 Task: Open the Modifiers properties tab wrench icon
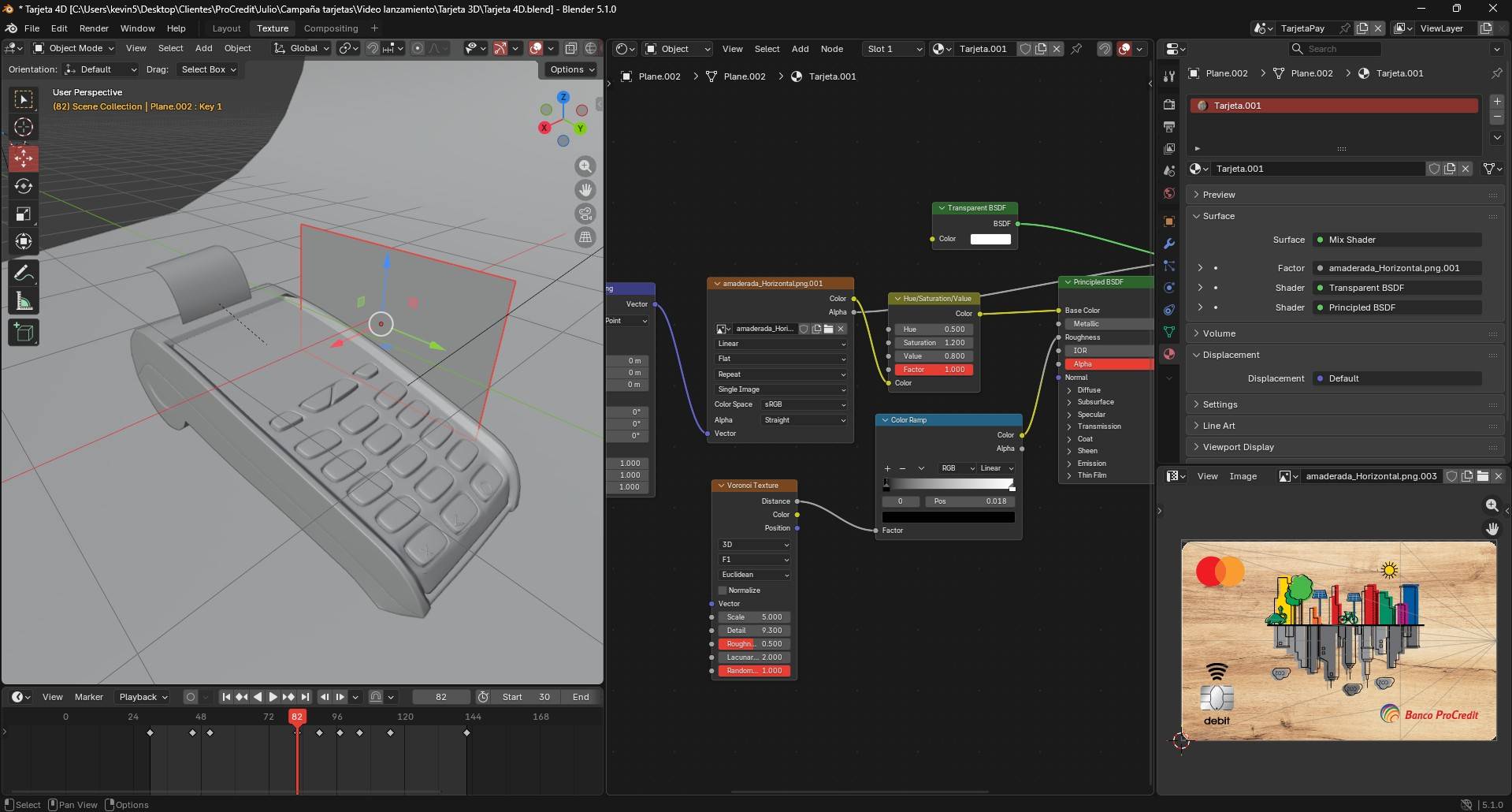[1169, 244]
